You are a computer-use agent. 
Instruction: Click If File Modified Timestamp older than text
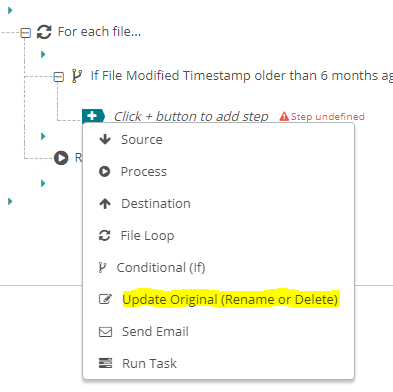tap(242, 76)
